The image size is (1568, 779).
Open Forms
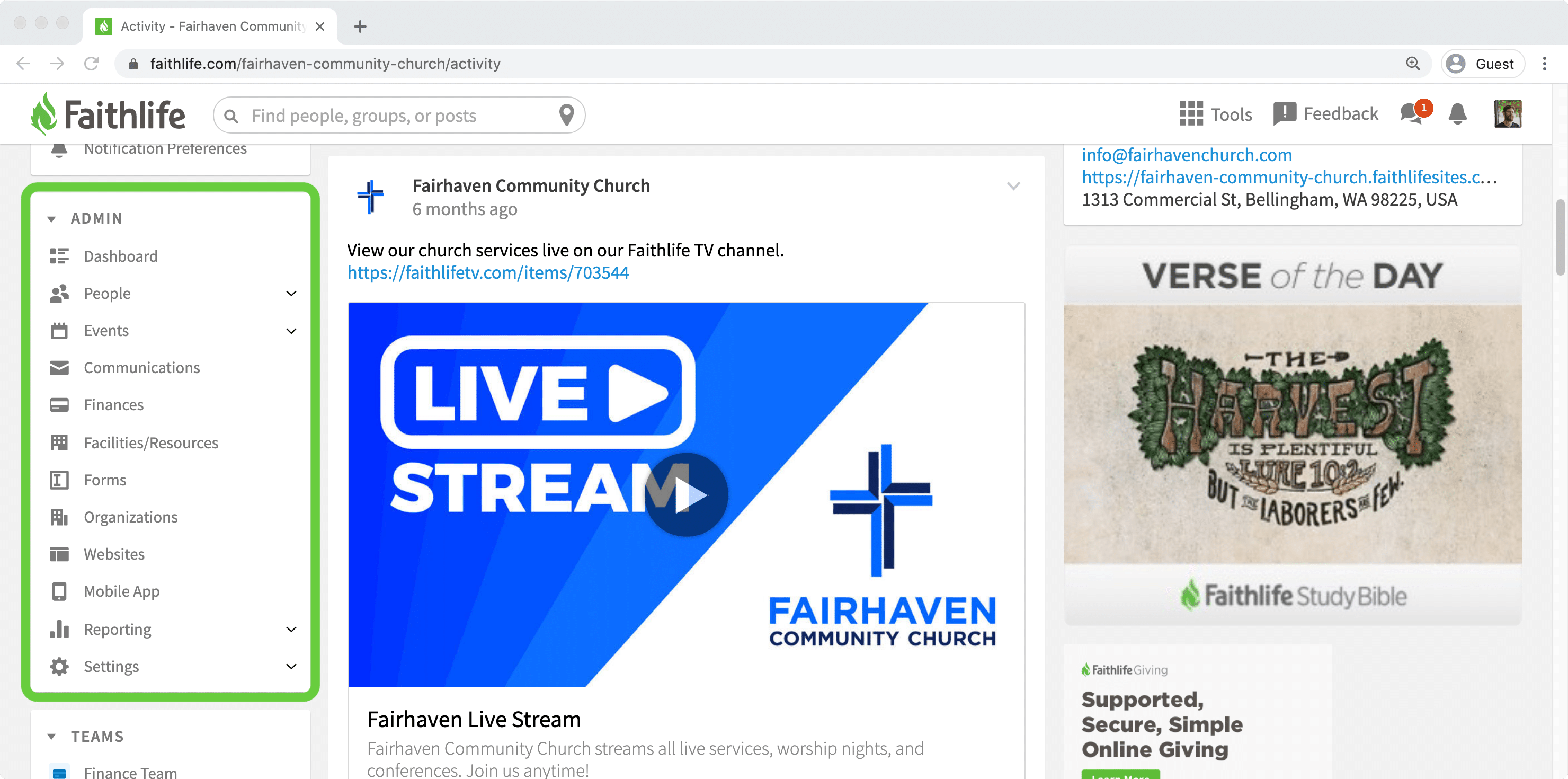coord(105,480)
